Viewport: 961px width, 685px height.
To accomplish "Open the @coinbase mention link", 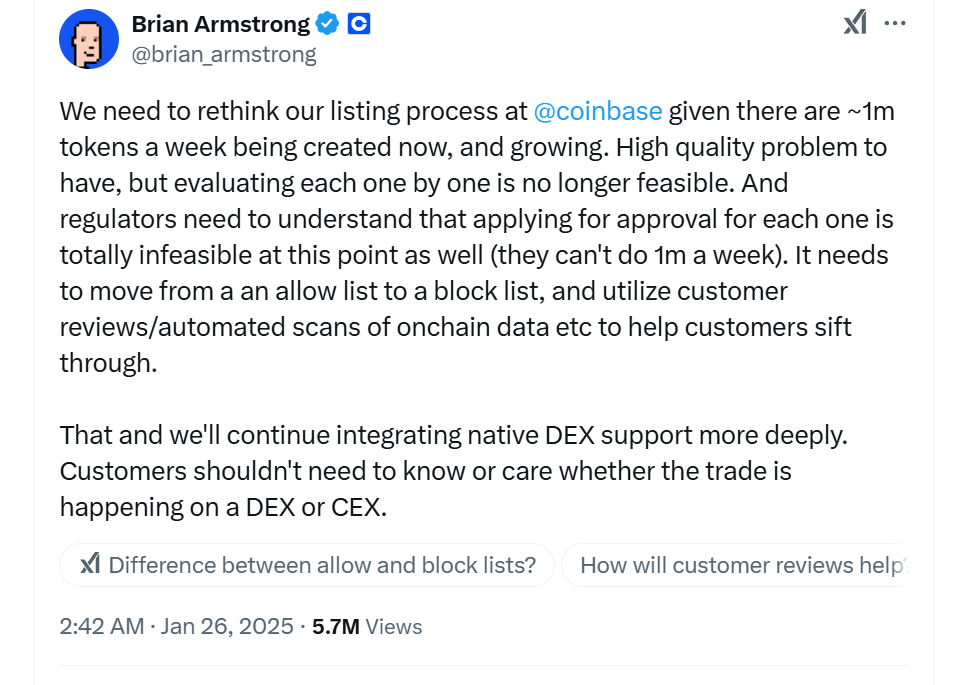I will pyautogui.click(x=597, y=111).
